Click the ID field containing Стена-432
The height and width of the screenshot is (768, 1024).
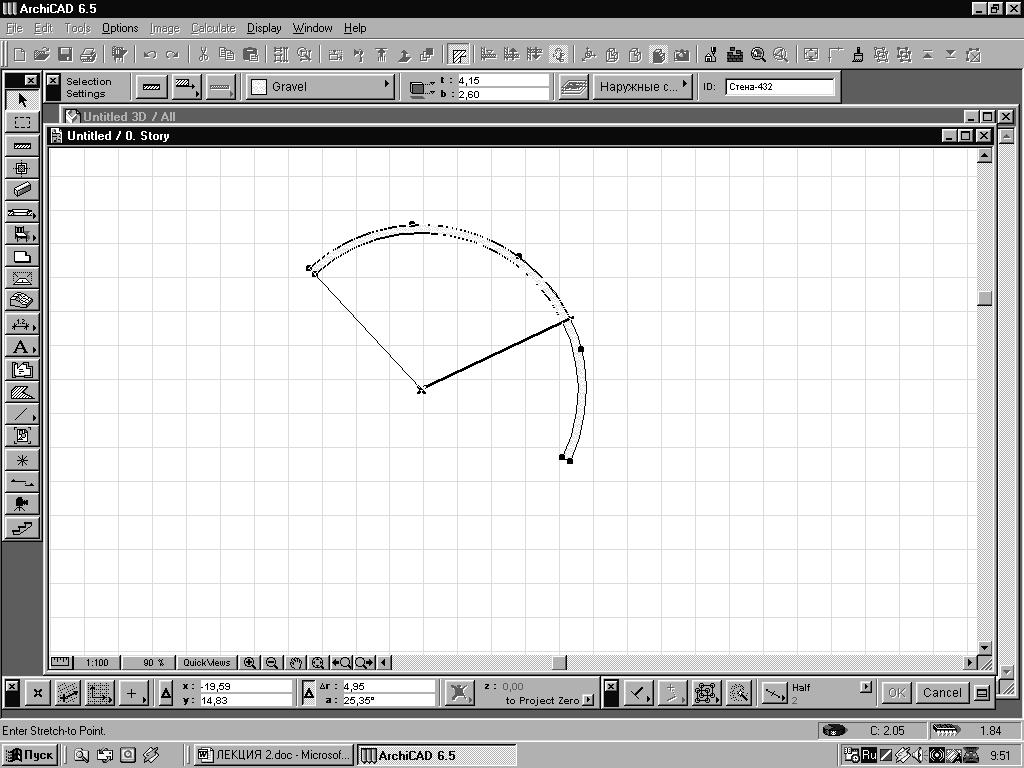[780, 86]
